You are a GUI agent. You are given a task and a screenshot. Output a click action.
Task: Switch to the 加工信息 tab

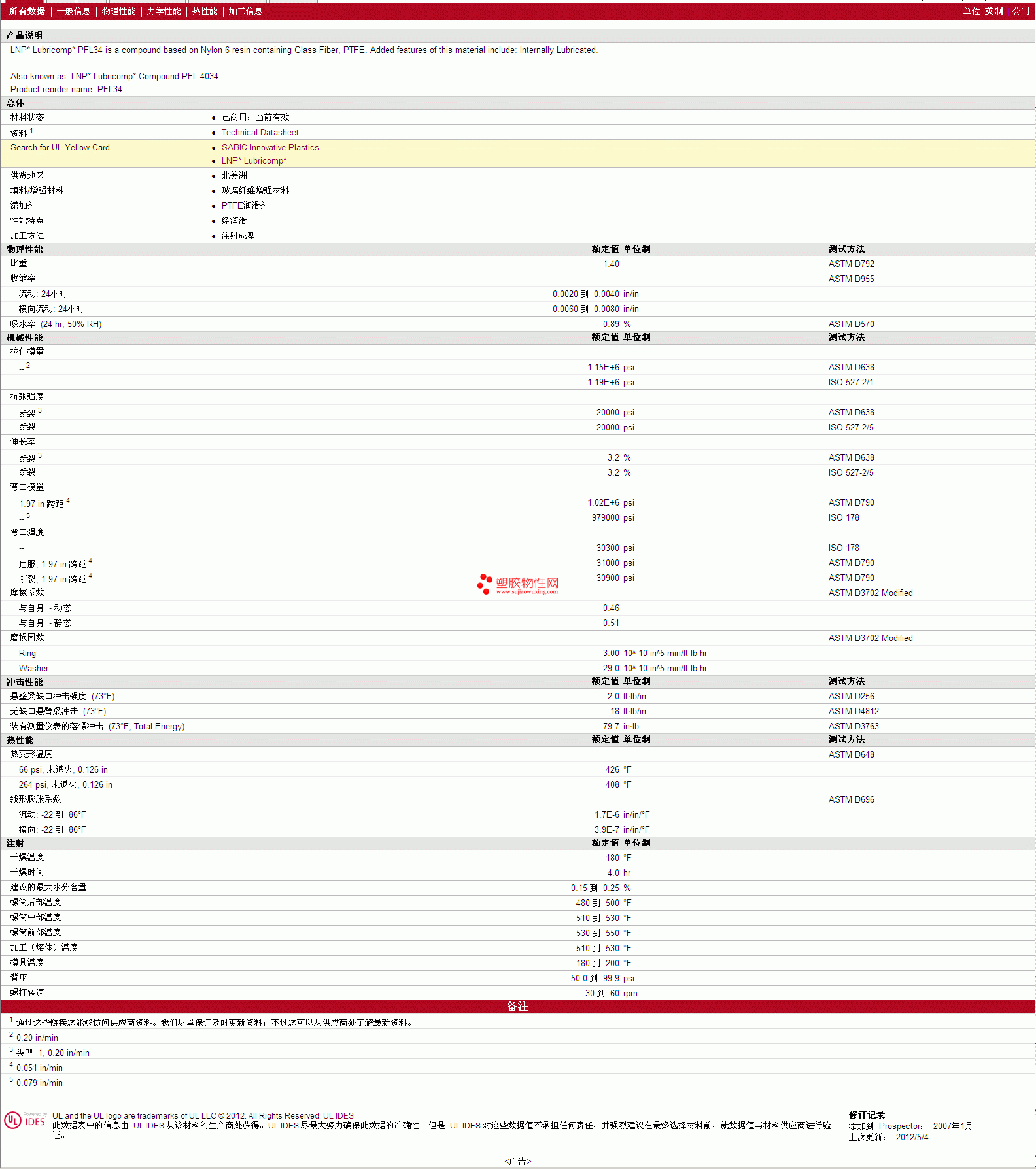click(245, 11)
